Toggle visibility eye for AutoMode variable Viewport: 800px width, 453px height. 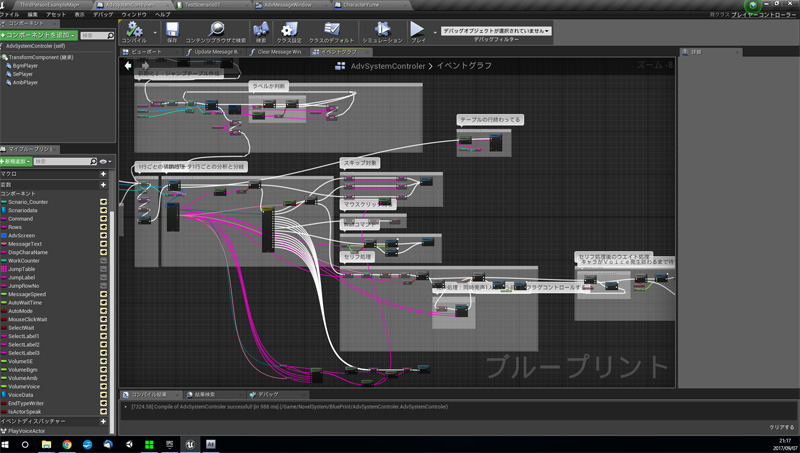[103, 311]
